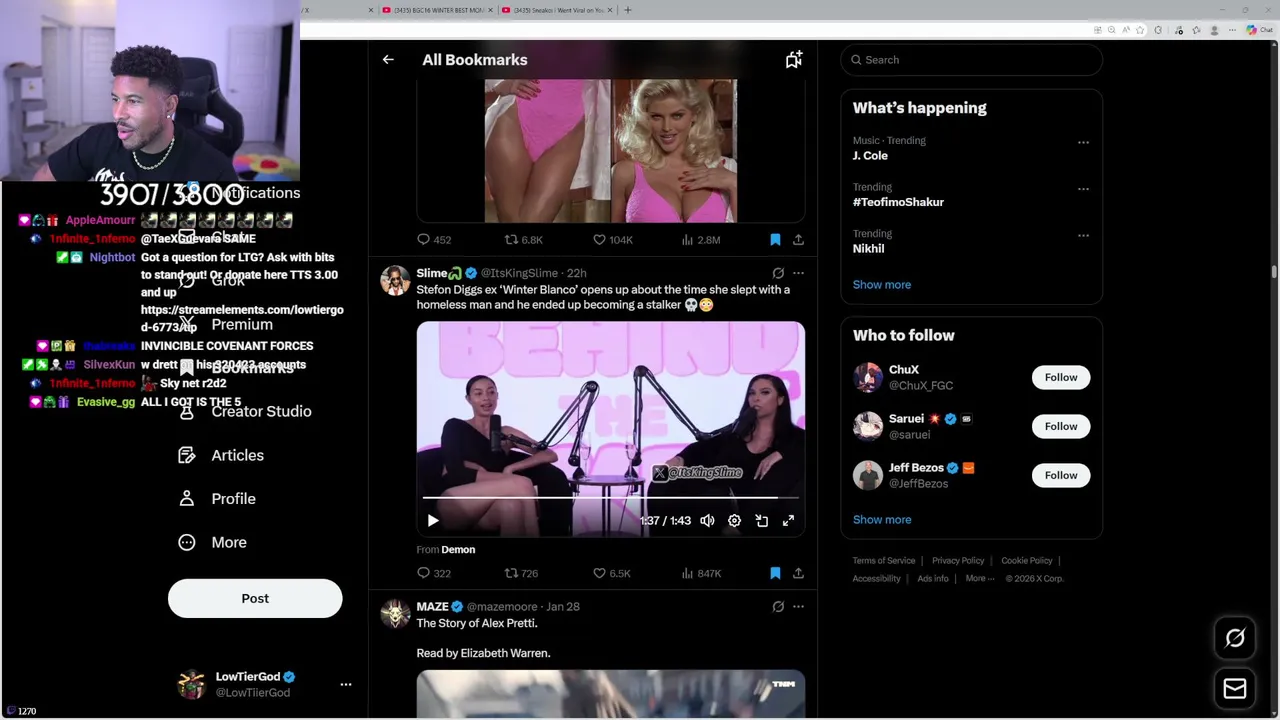
Task: Open Slime's profile avatar
Action: (x=396, y=280)
